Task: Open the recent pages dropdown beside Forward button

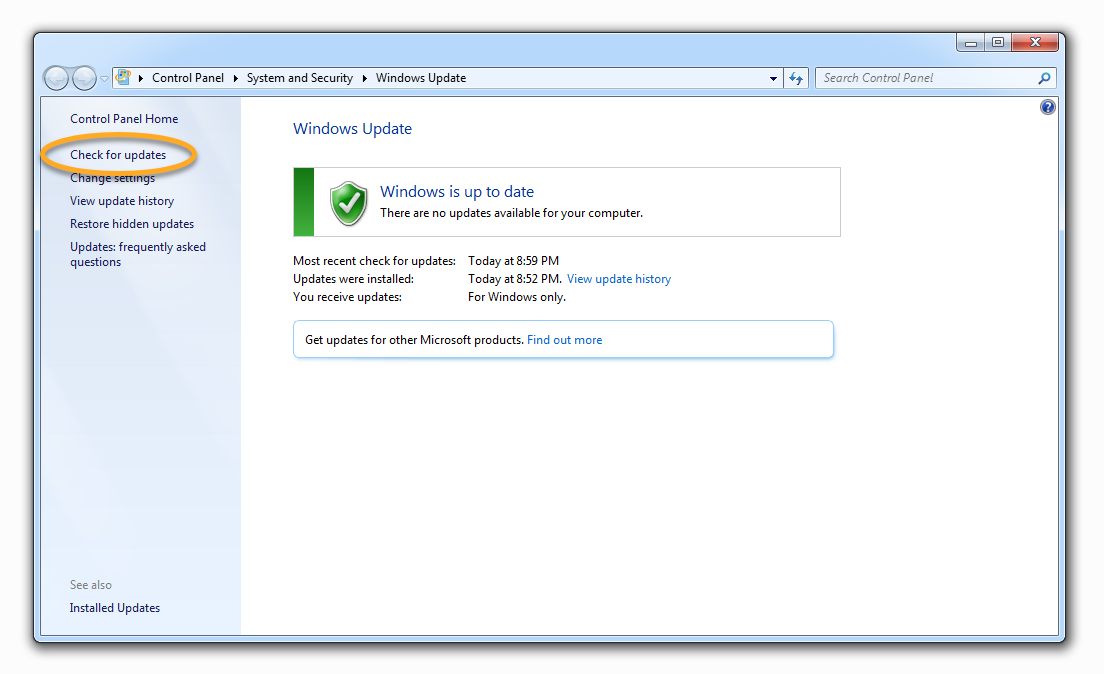Action: tap(104, 79)
